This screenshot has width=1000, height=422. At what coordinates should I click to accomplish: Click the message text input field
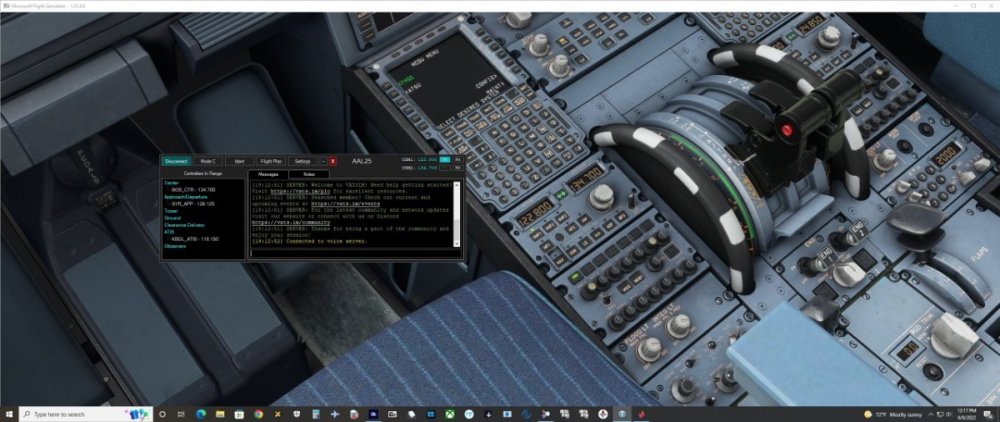click(x=354, y=253)
